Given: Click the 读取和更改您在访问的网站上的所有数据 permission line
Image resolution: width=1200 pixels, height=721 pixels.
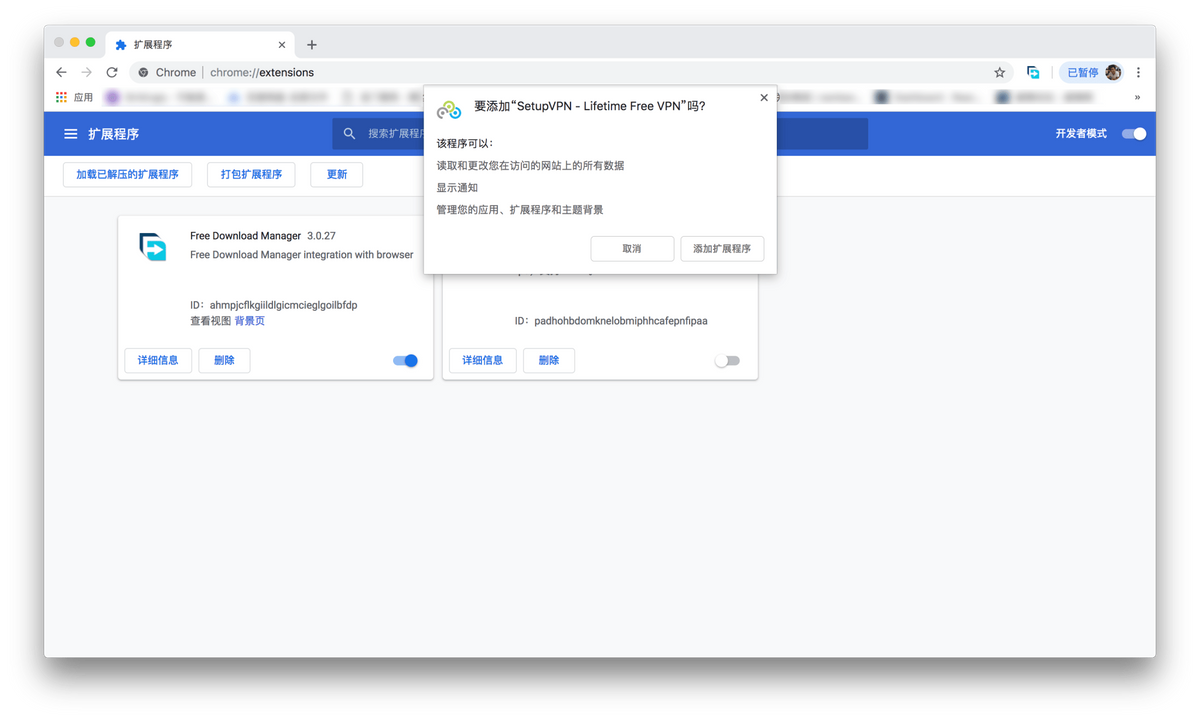Looking at the screenshot, I should [x=530, y=165].
